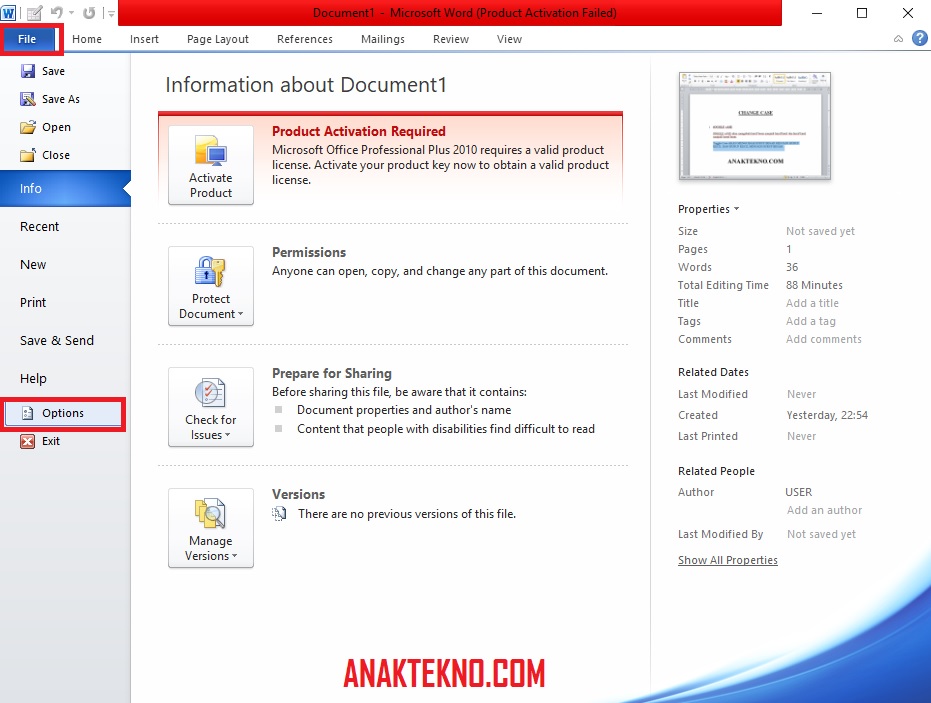The image size is (931, 703).
Task: Click the versions page icon beside no previous versions
Action: [279, 514]
